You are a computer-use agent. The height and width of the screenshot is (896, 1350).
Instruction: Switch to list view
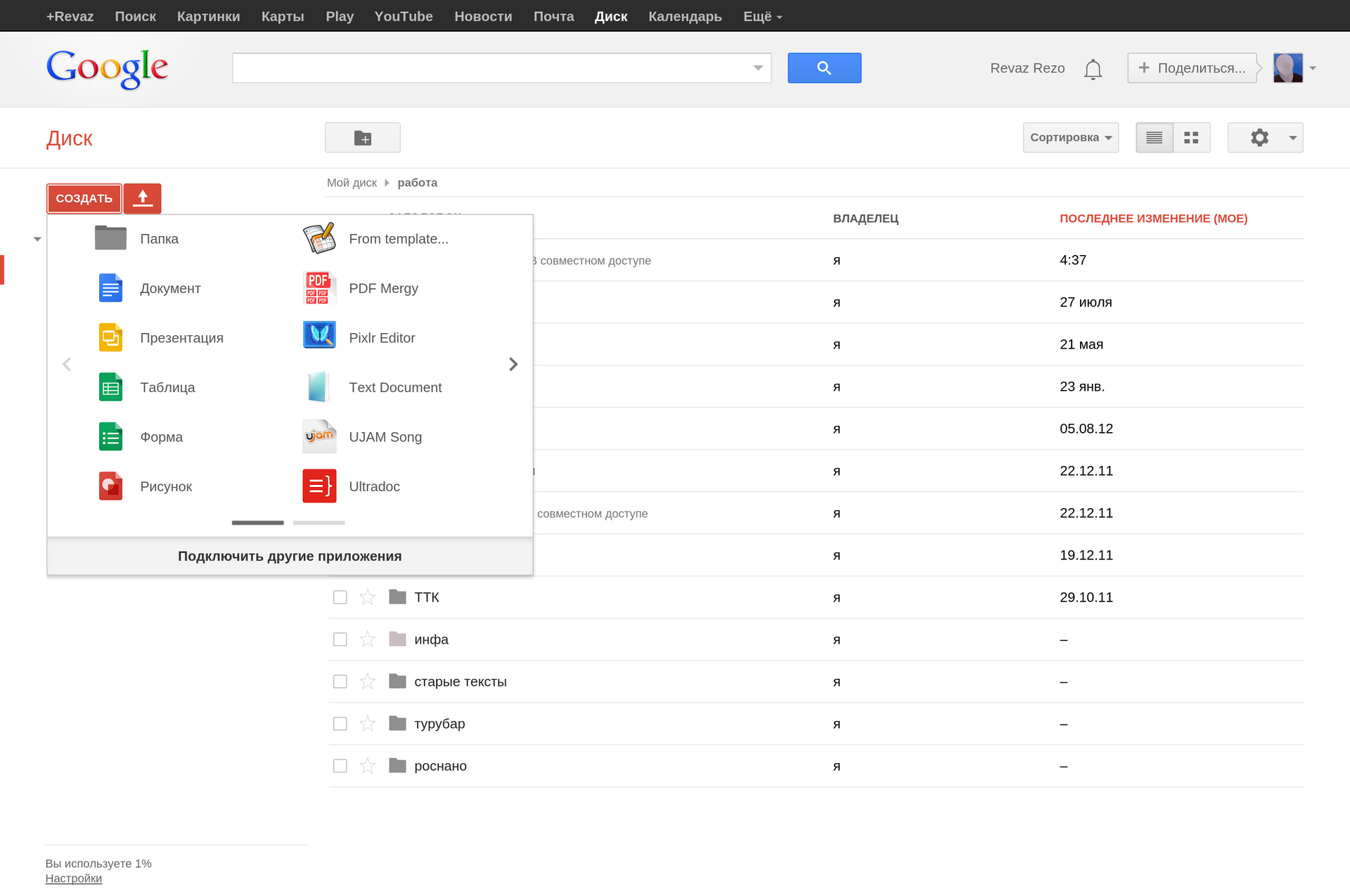coord(1155,138)
